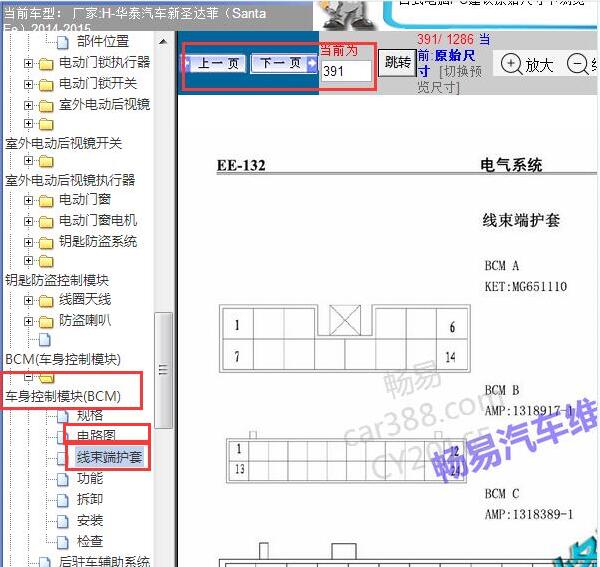This screenshot has width=600, height=567.
Task: Select the 电动门窗电机 folder icon
Action: coord(46,222)
